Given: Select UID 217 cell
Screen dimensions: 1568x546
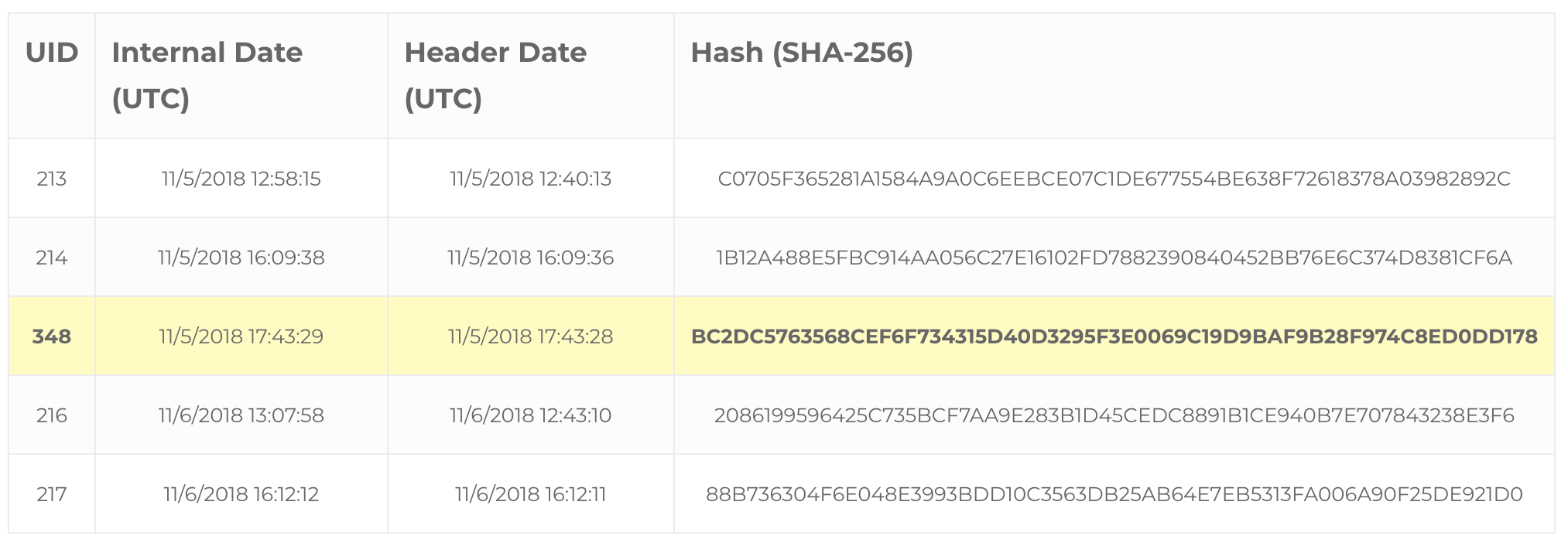Looking at the screenshot, I should coord(52,494).
